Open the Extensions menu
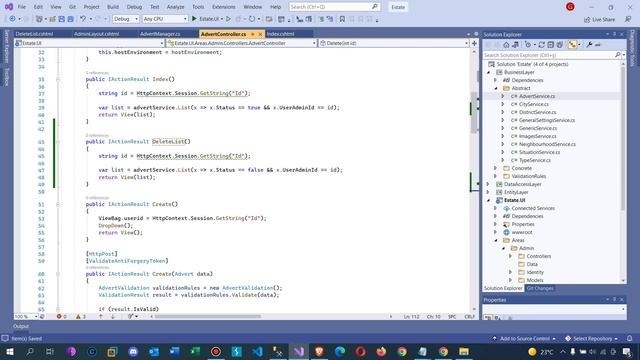The height and width of the screenshot is (360, 640). pos(224,7)
